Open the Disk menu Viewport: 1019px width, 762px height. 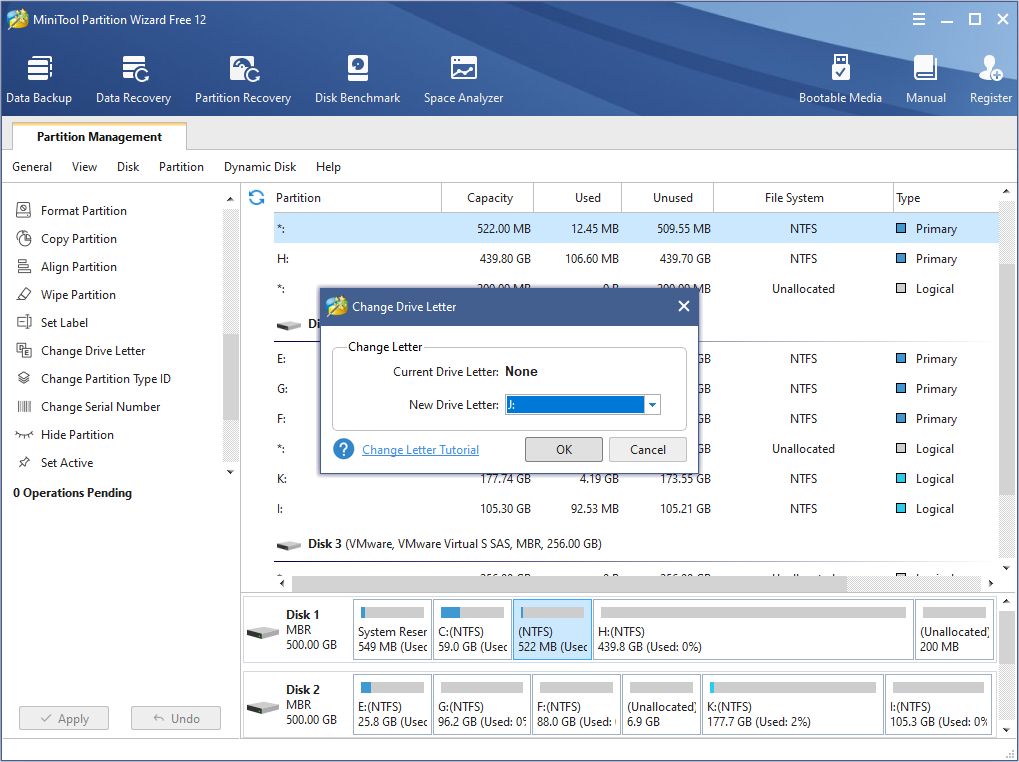128,167
